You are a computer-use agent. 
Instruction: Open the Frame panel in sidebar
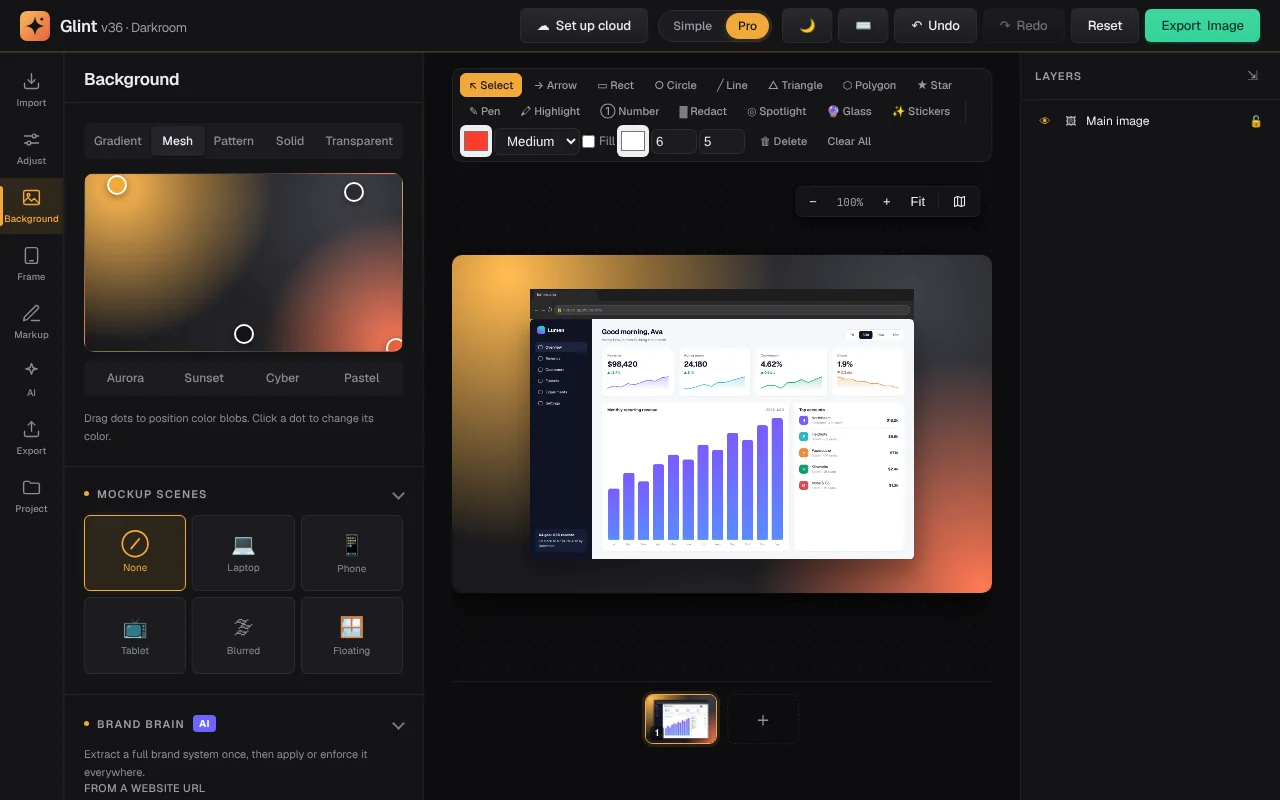click(x=31, y=263)
